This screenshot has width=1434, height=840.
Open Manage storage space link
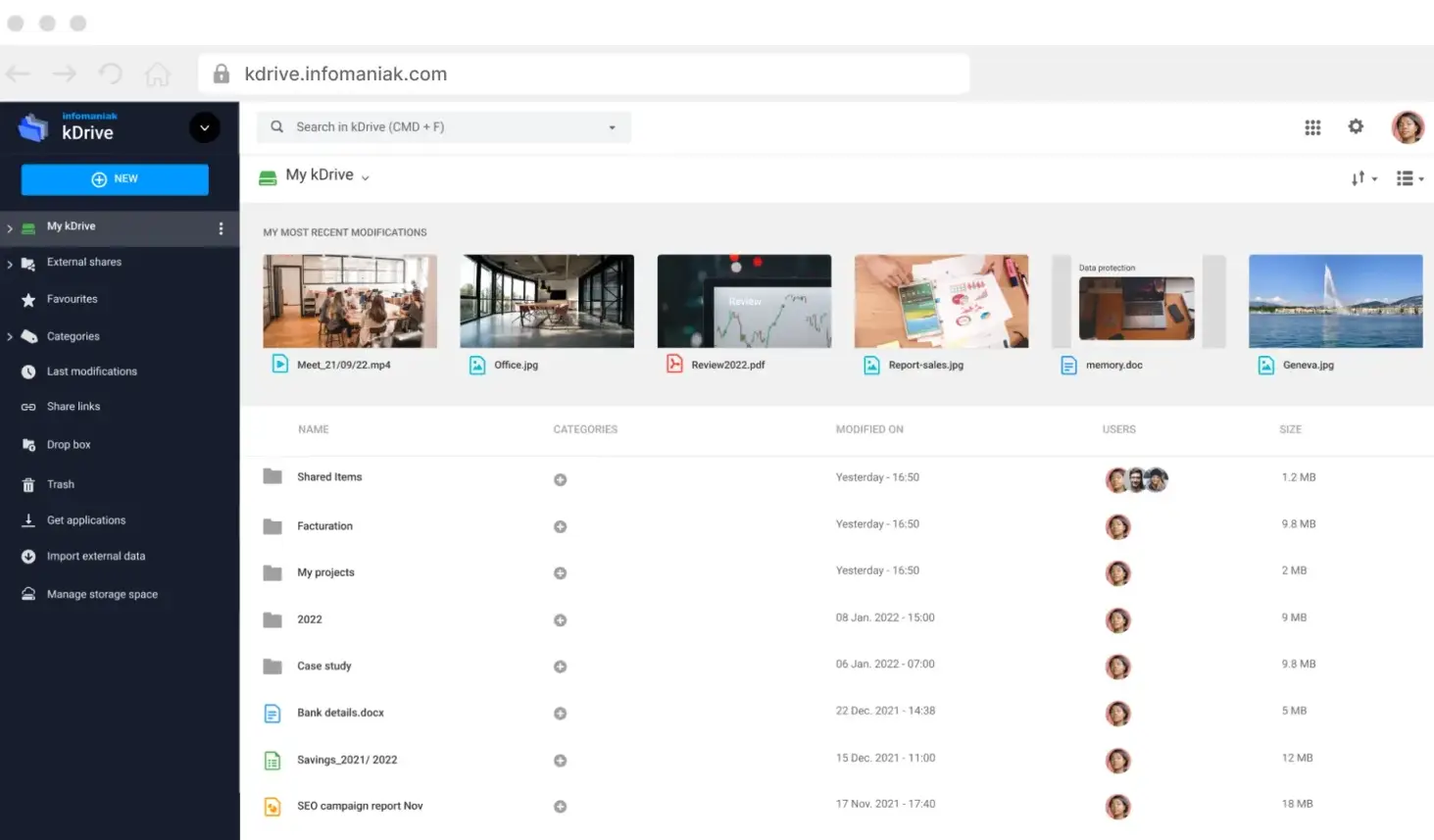(x=102, y=594)
